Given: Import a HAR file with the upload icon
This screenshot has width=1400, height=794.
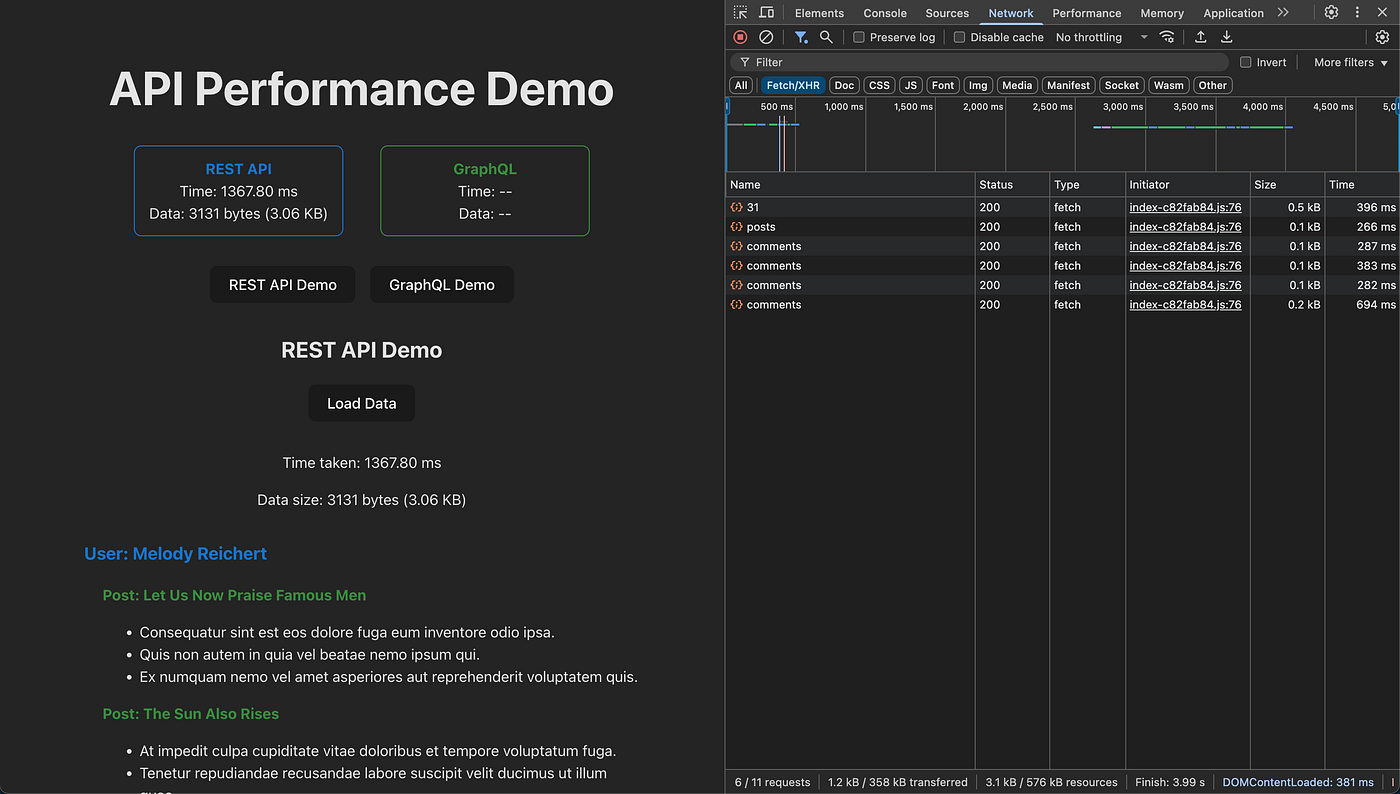Looking at the screenshot, I should click(1201, 37).
